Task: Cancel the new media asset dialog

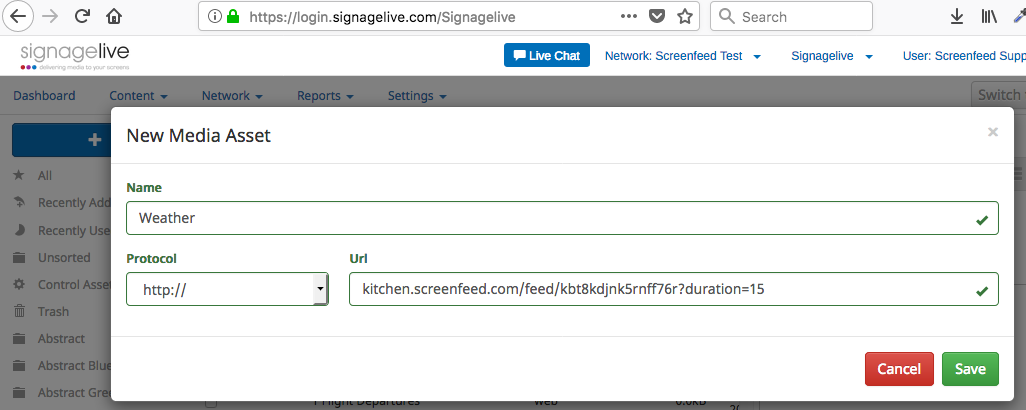Action: tap(899, 369)
